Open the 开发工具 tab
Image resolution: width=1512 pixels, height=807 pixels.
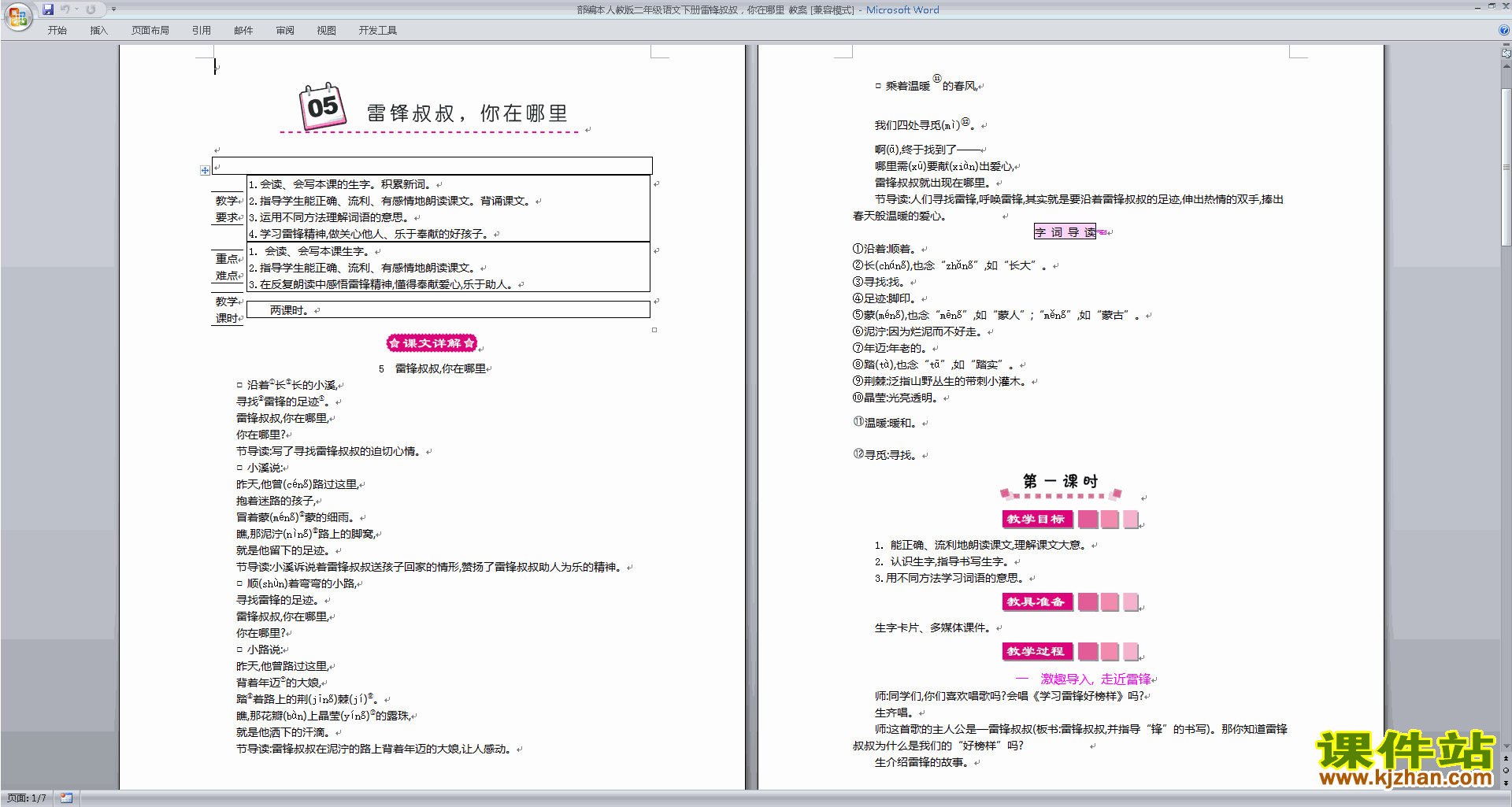point(377,31)
